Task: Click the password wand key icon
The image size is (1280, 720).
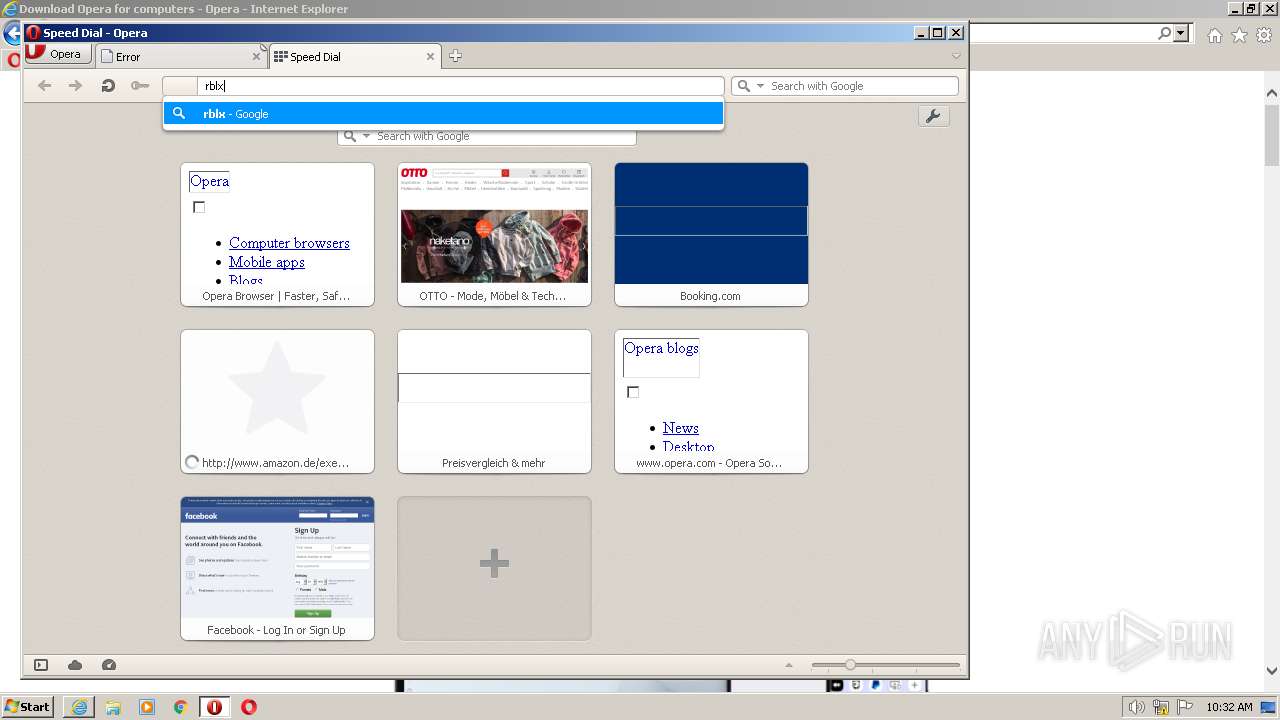Action: [140, 86]
